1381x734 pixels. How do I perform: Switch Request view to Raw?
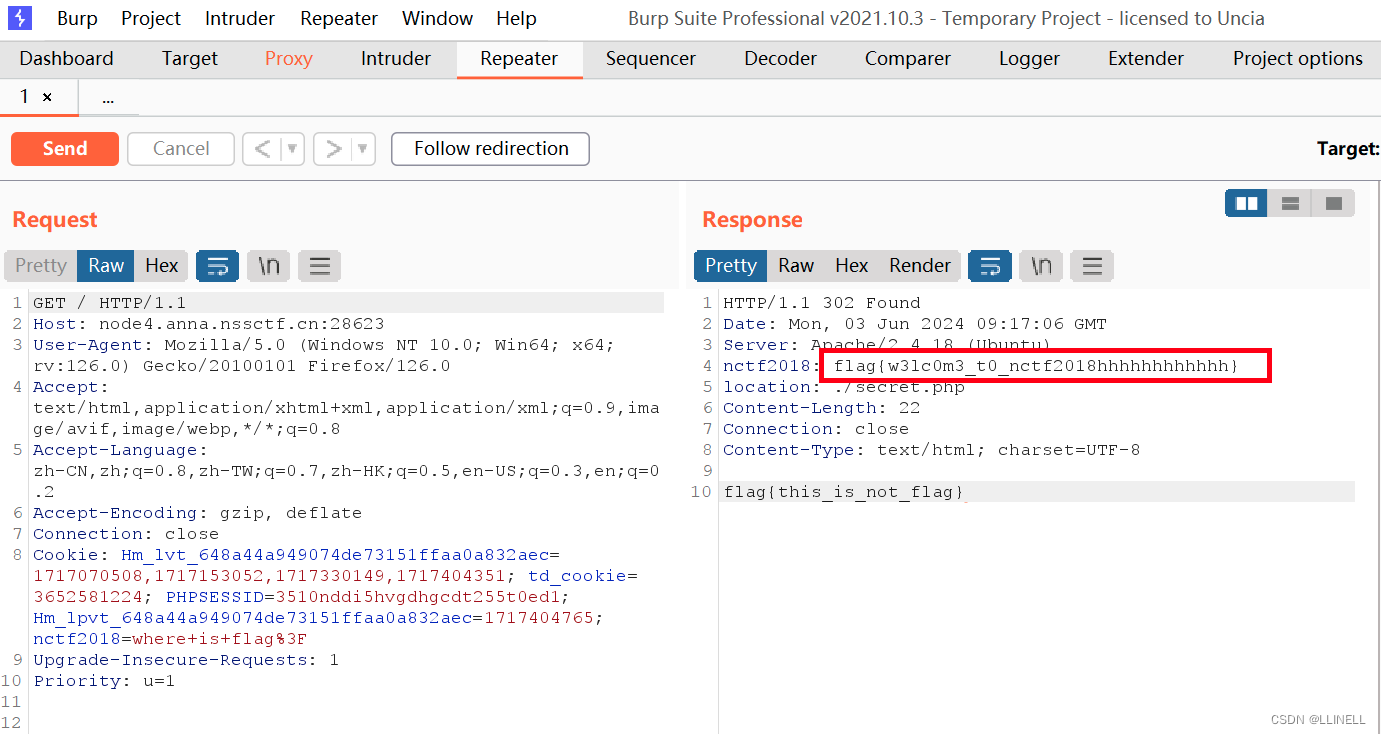pyautogui.click(x=106, y=265)
